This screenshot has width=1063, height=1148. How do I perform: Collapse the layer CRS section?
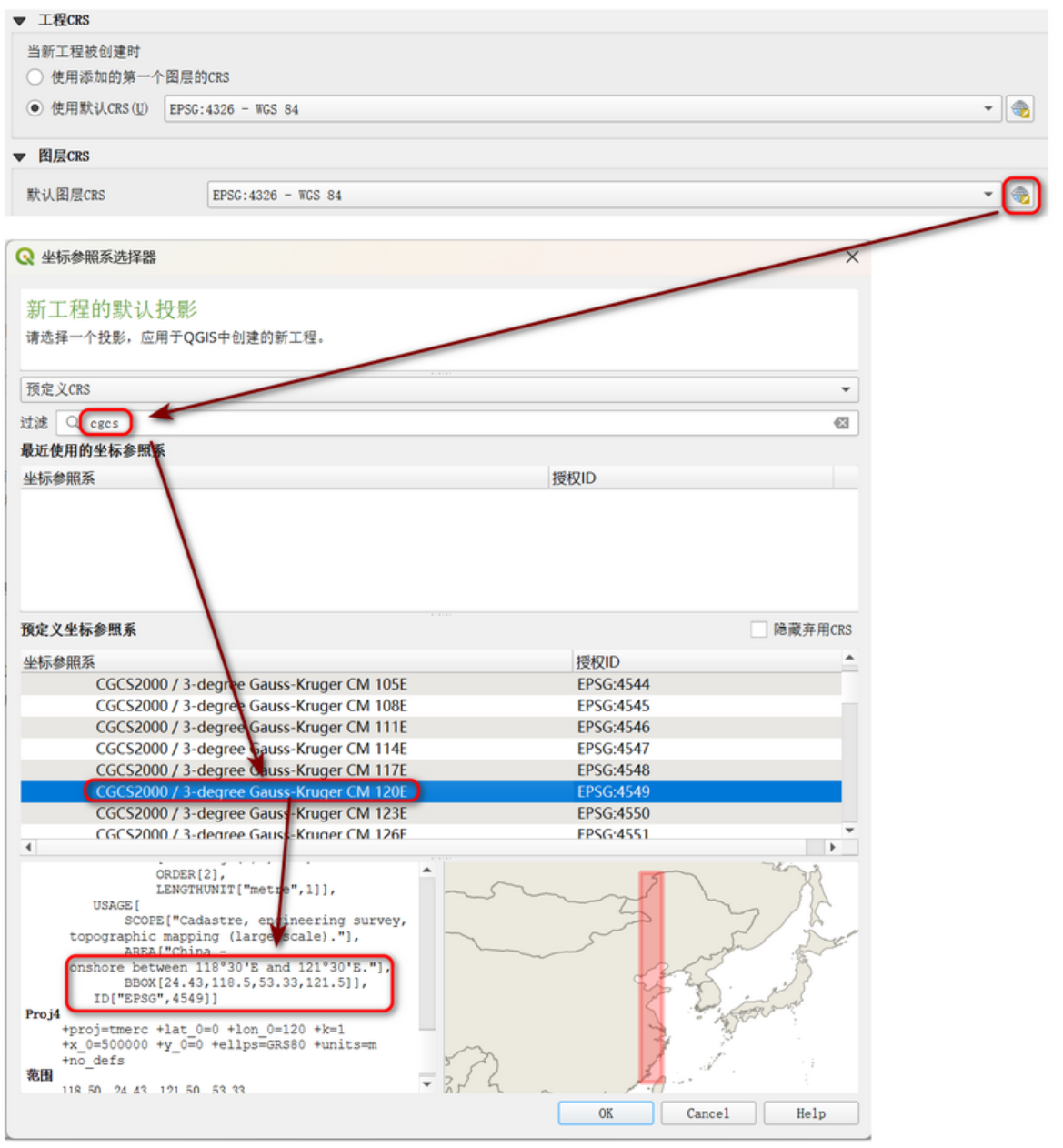(x=19, y=156)
